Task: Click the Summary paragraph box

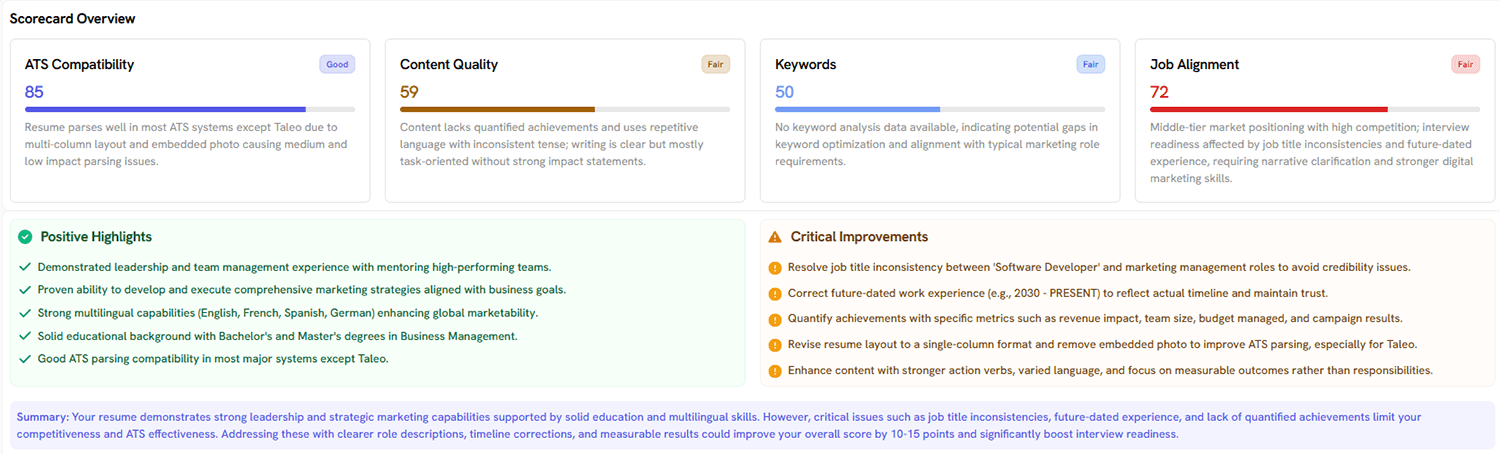Action: [x=750, y=425]
